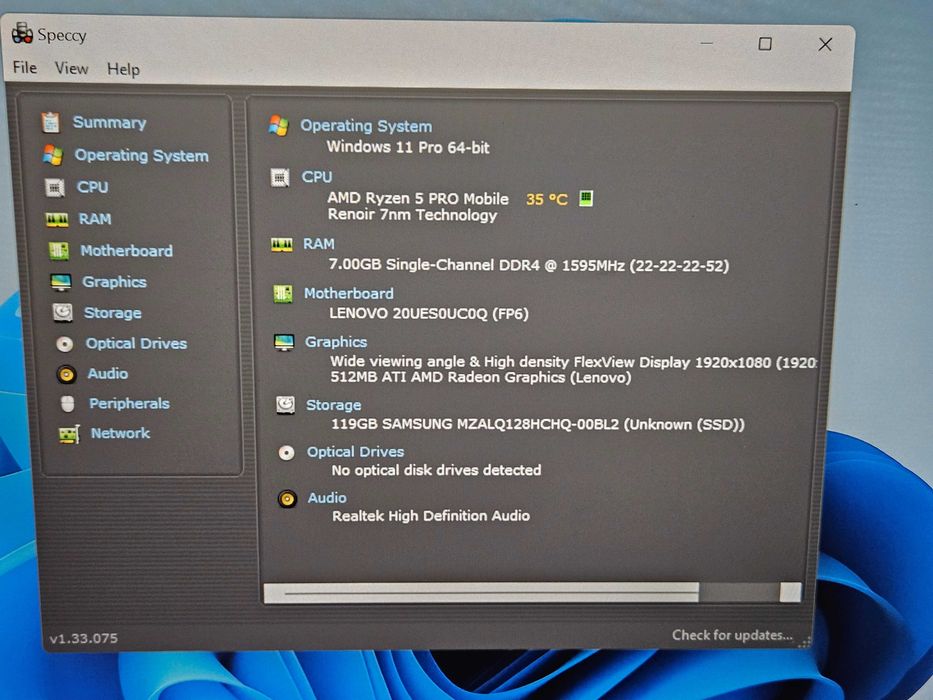Image resolution: width=933 pixels, height=700 pixels.
Task: Click 'No optical disk drives detected' text
Action: (437, 470)
